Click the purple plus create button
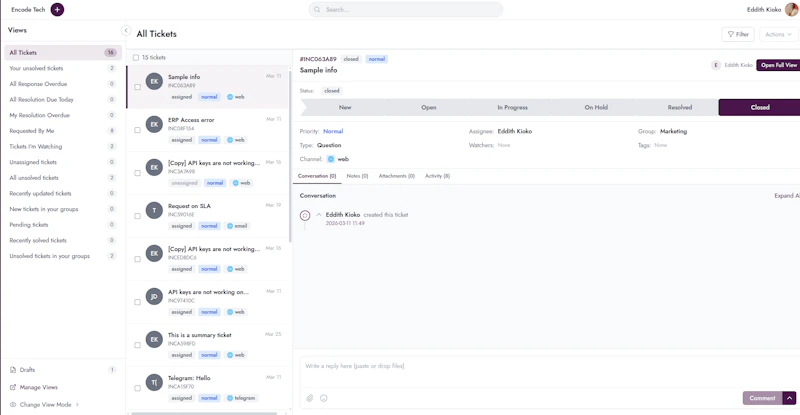 (x=57, y=9)
